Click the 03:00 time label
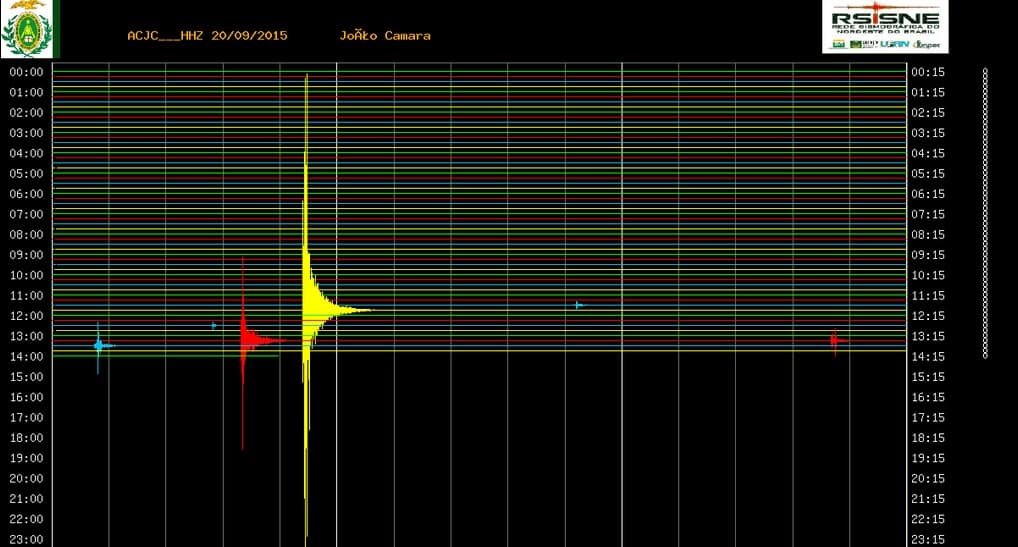Image resolution: width=1018 pixels, height=547 pixels. coord(27,133)
